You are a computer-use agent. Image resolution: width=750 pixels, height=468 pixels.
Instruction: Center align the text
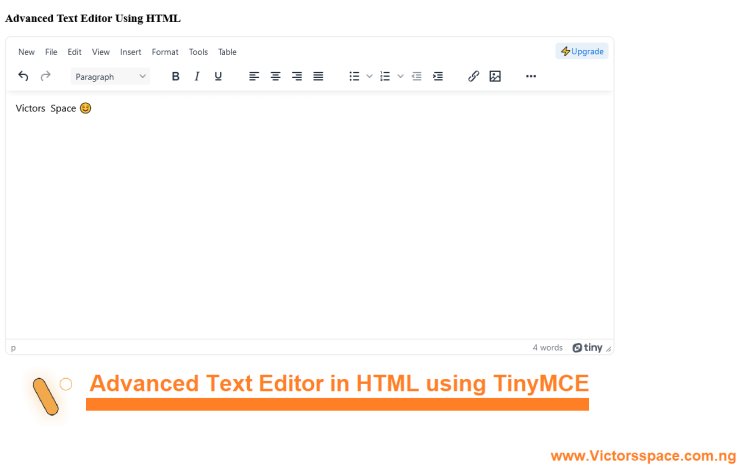(x=276, y=76)
